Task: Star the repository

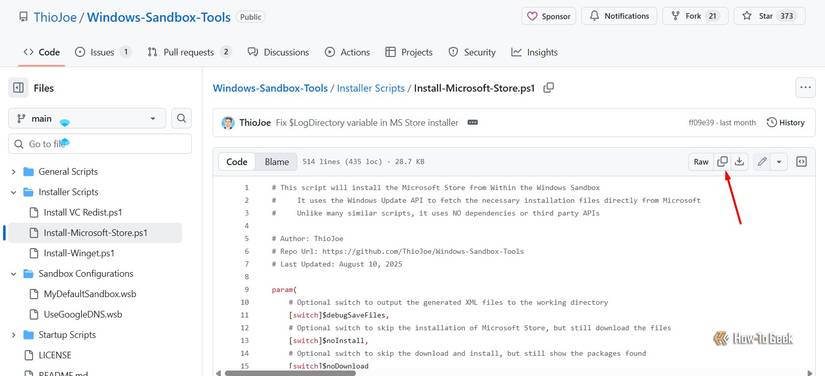Action: tap(769, 16)
